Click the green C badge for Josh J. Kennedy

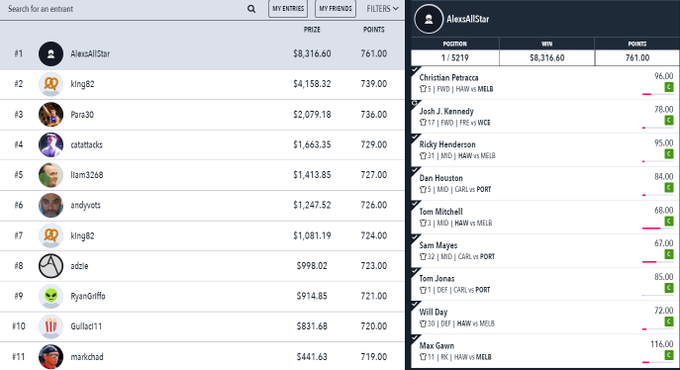coord(669,121)
